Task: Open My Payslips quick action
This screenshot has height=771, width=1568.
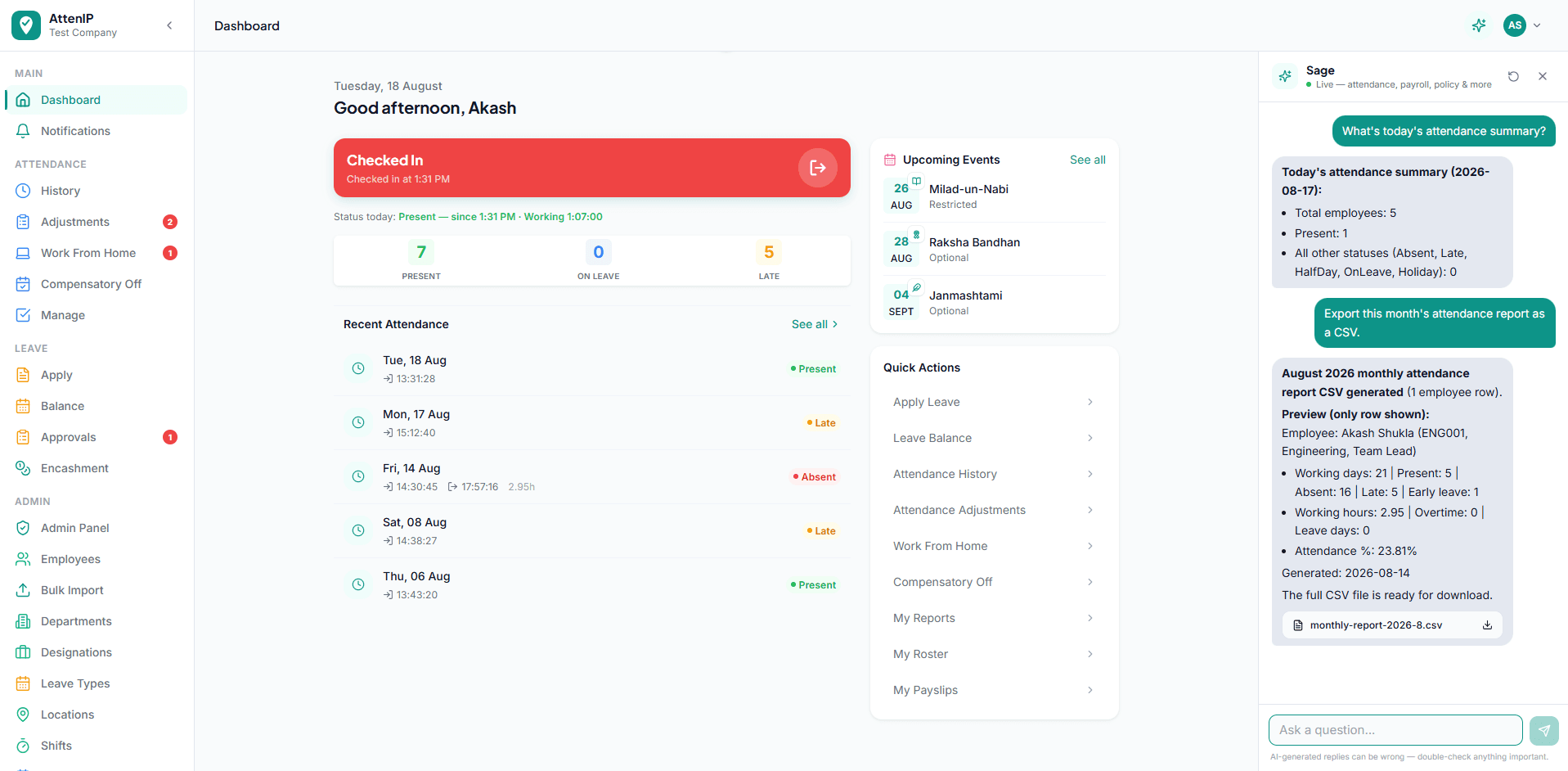Action: [994, 690]
